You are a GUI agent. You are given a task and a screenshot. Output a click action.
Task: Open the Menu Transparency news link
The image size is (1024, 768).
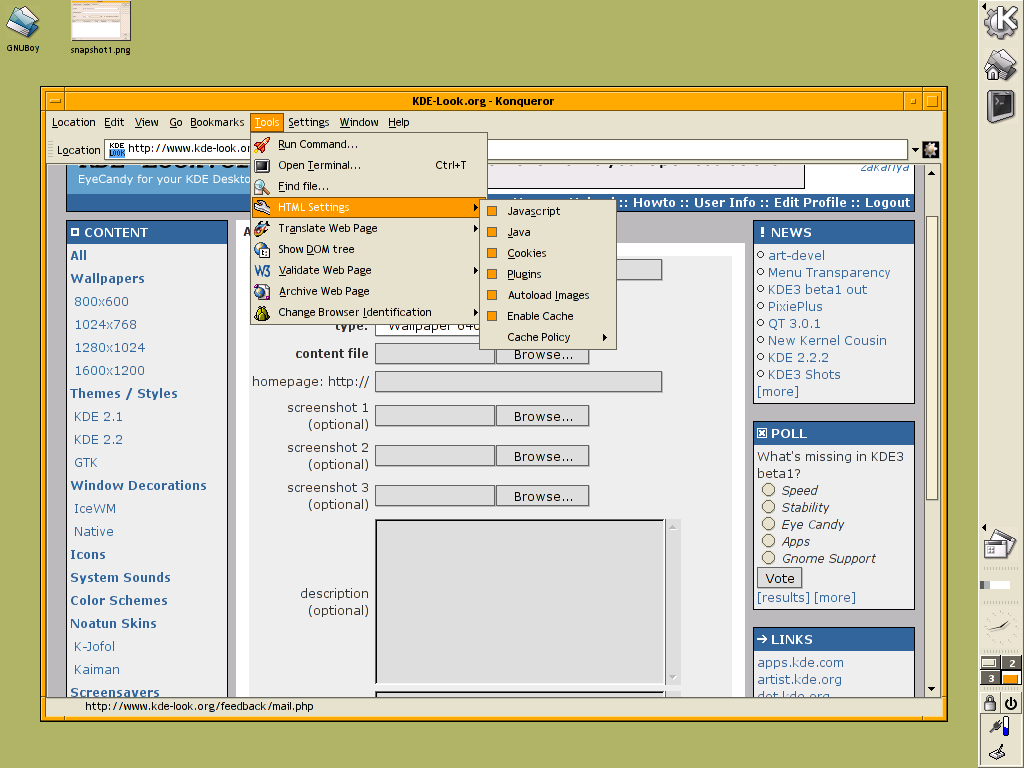829,272
